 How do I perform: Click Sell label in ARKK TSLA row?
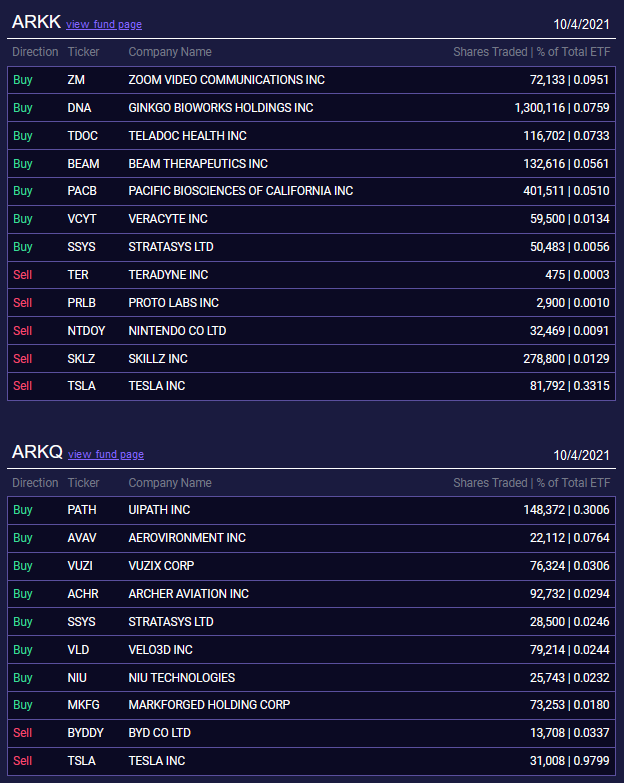click(x=22, y=385)
